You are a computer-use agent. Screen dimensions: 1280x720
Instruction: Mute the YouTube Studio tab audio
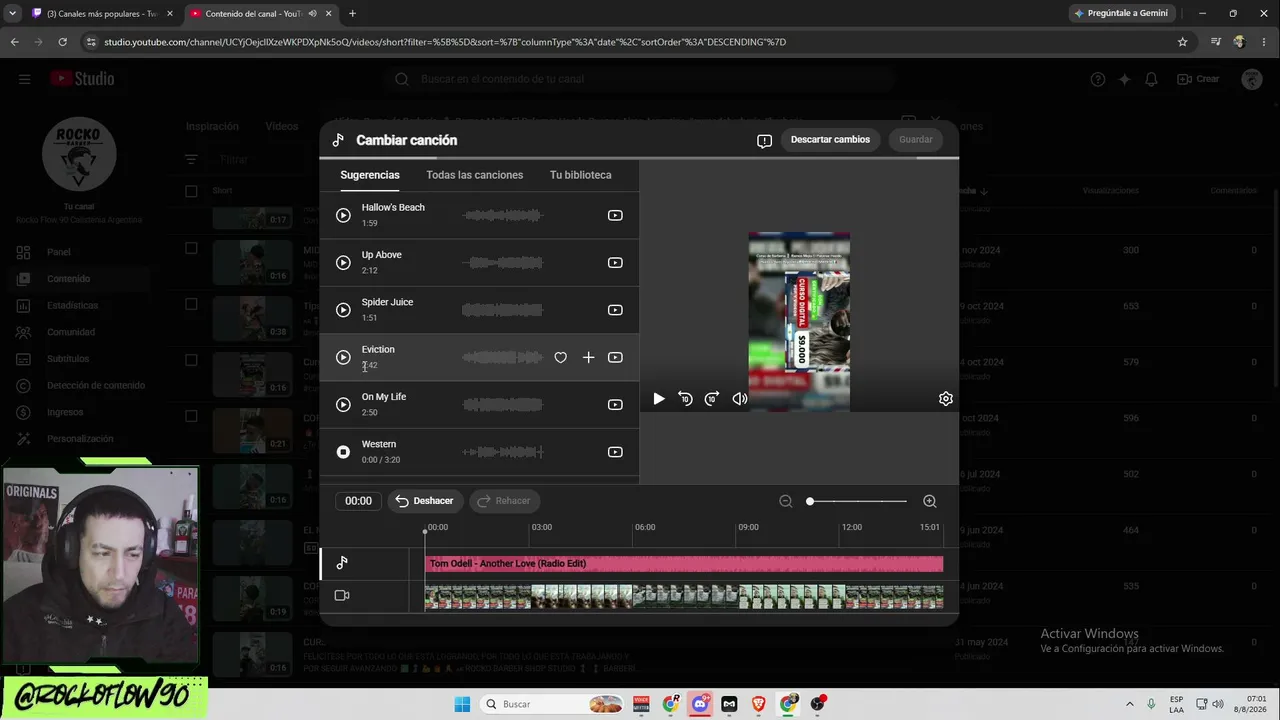click(313, 14)
